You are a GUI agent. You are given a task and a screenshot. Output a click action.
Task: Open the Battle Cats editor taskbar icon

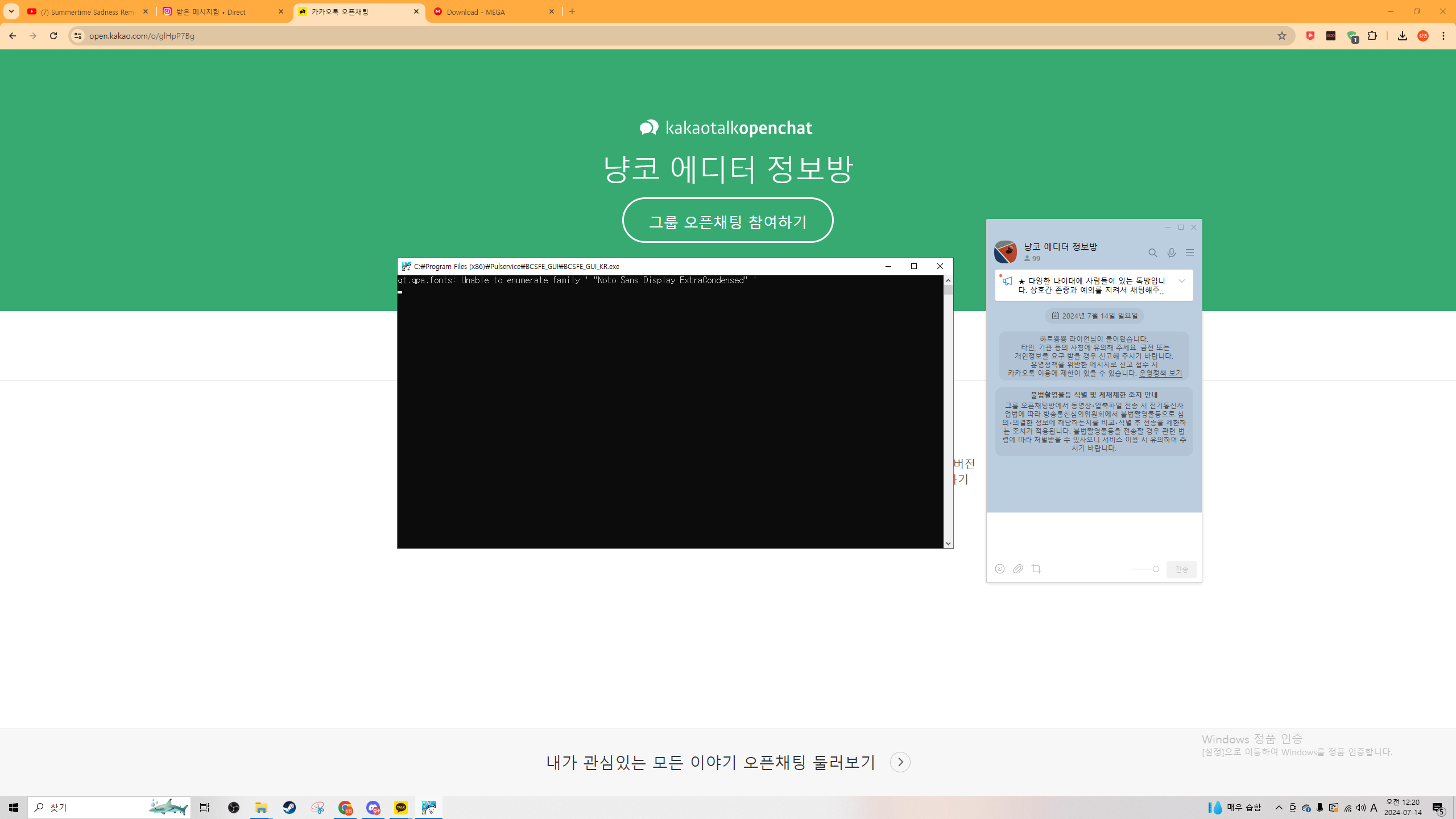tap(429, 808)
